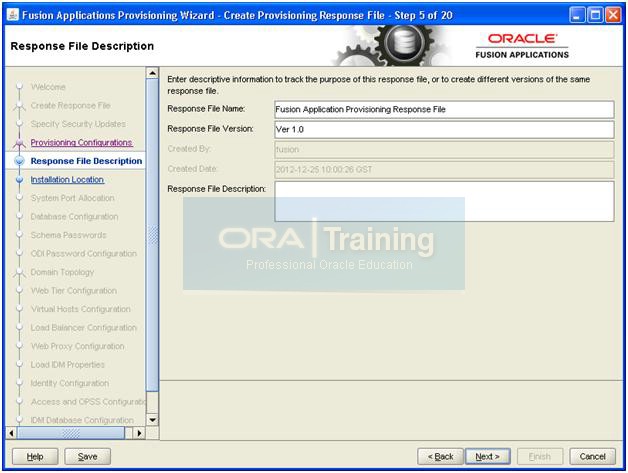Click the Provisioning Configurations step icon

click(x=18, y=143)
